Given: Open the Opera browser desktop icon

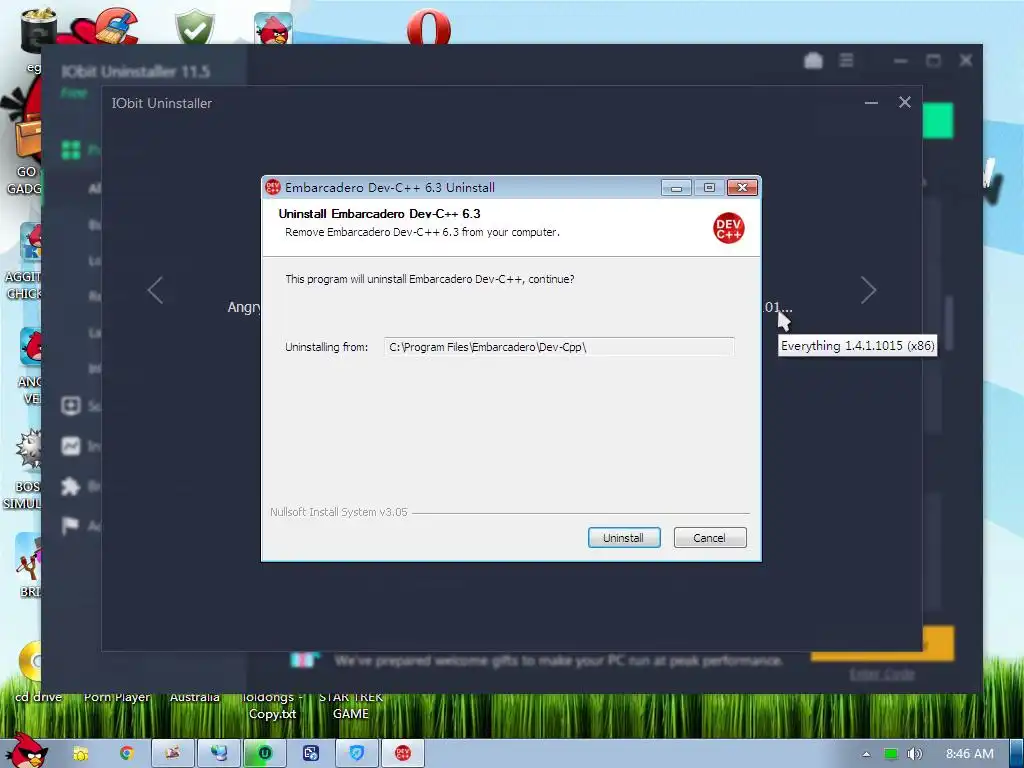Looking at the screenshot, I should click(x=428, y=28).
